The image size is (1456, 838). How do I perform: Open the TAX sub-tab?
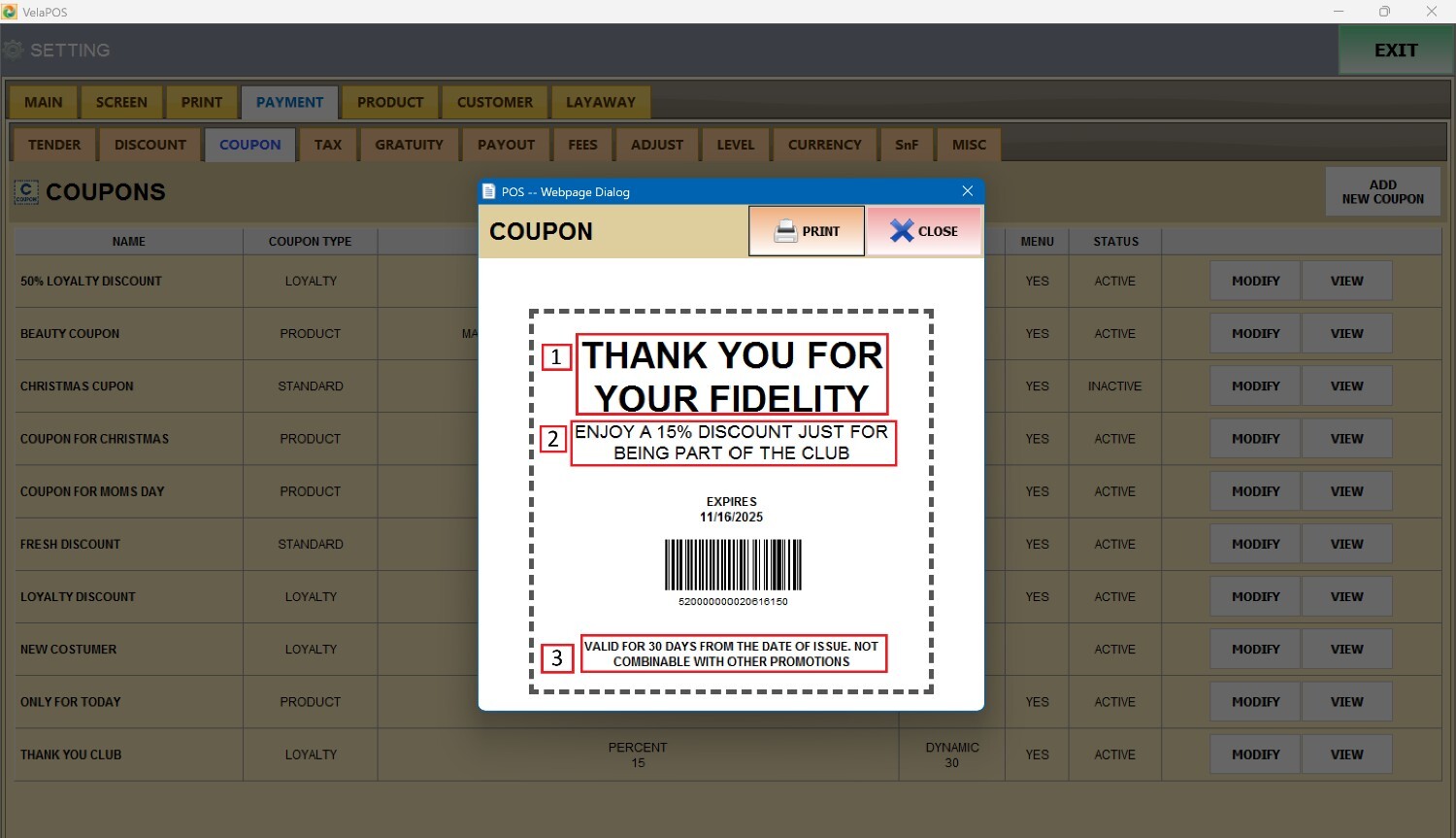(x=328, y=145)
